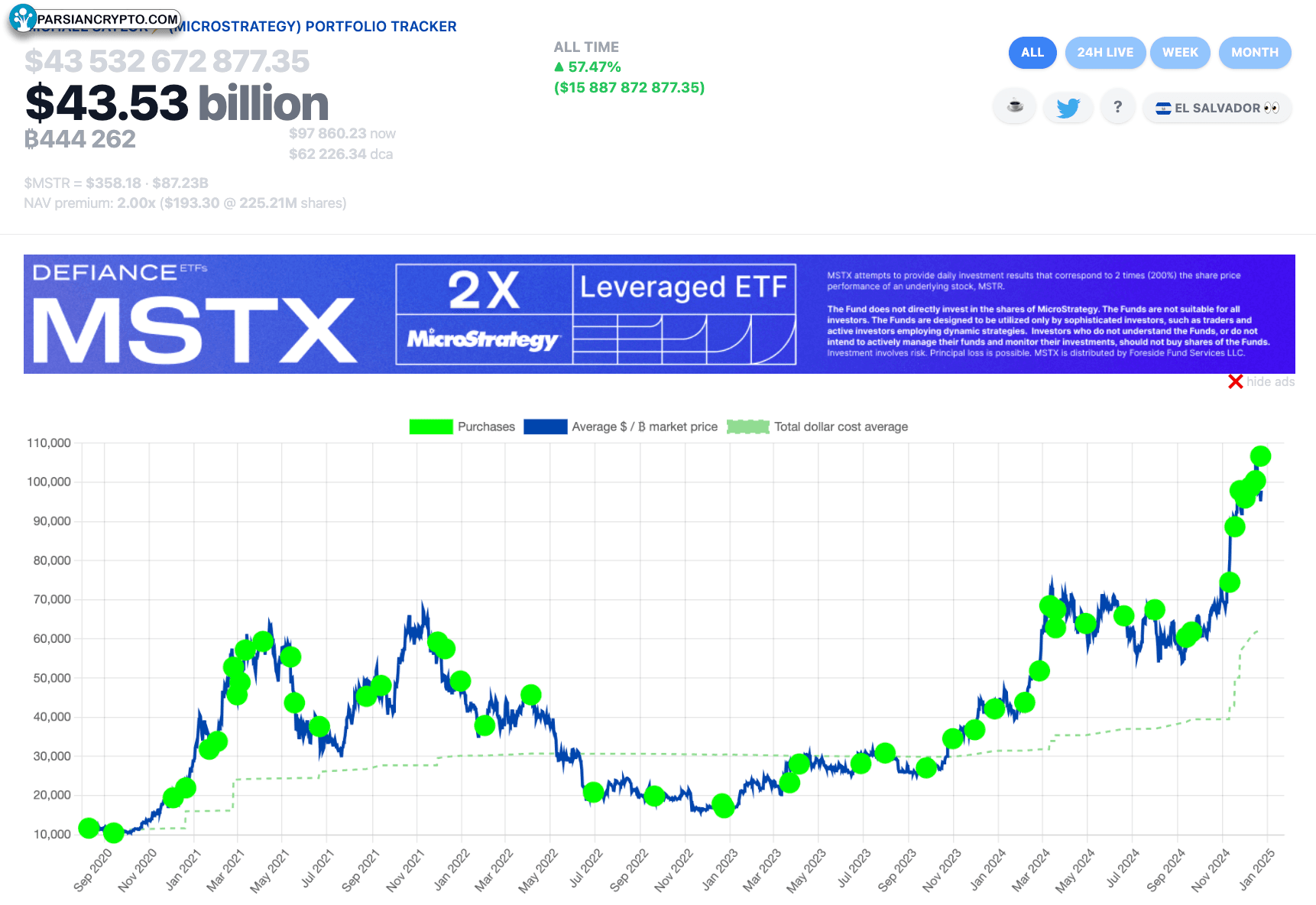Click the hide ads link text
1316x905 pixels.
[x=1270, y=381]
